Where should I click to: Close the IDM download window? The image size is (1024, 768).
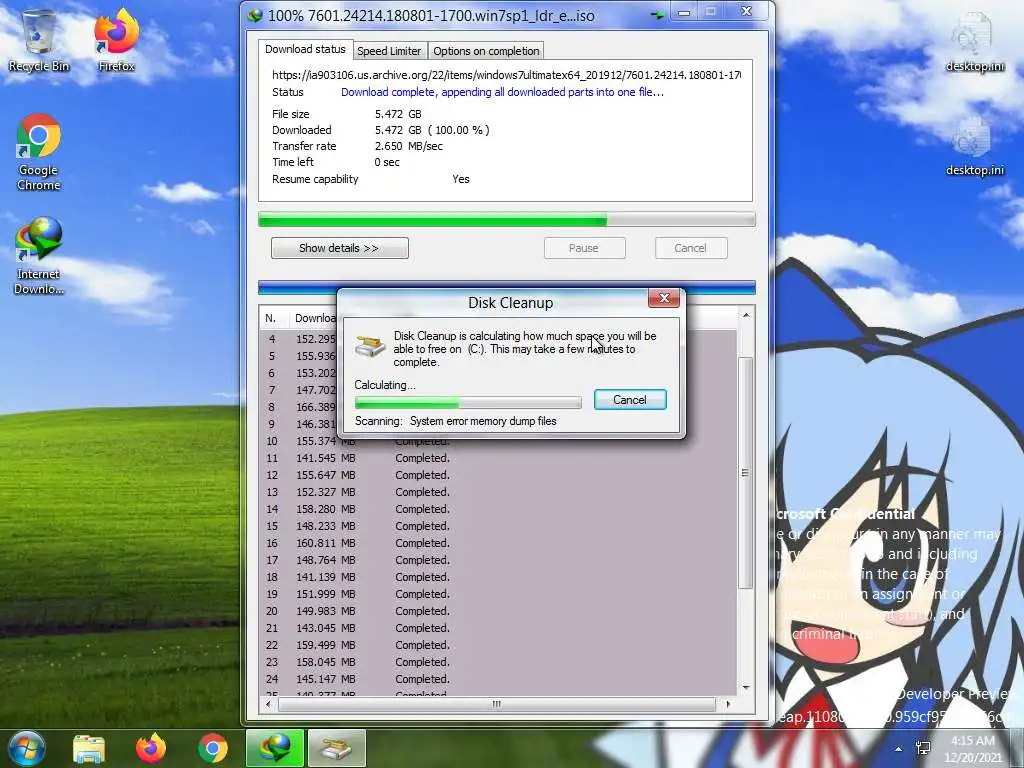[746, 12]
